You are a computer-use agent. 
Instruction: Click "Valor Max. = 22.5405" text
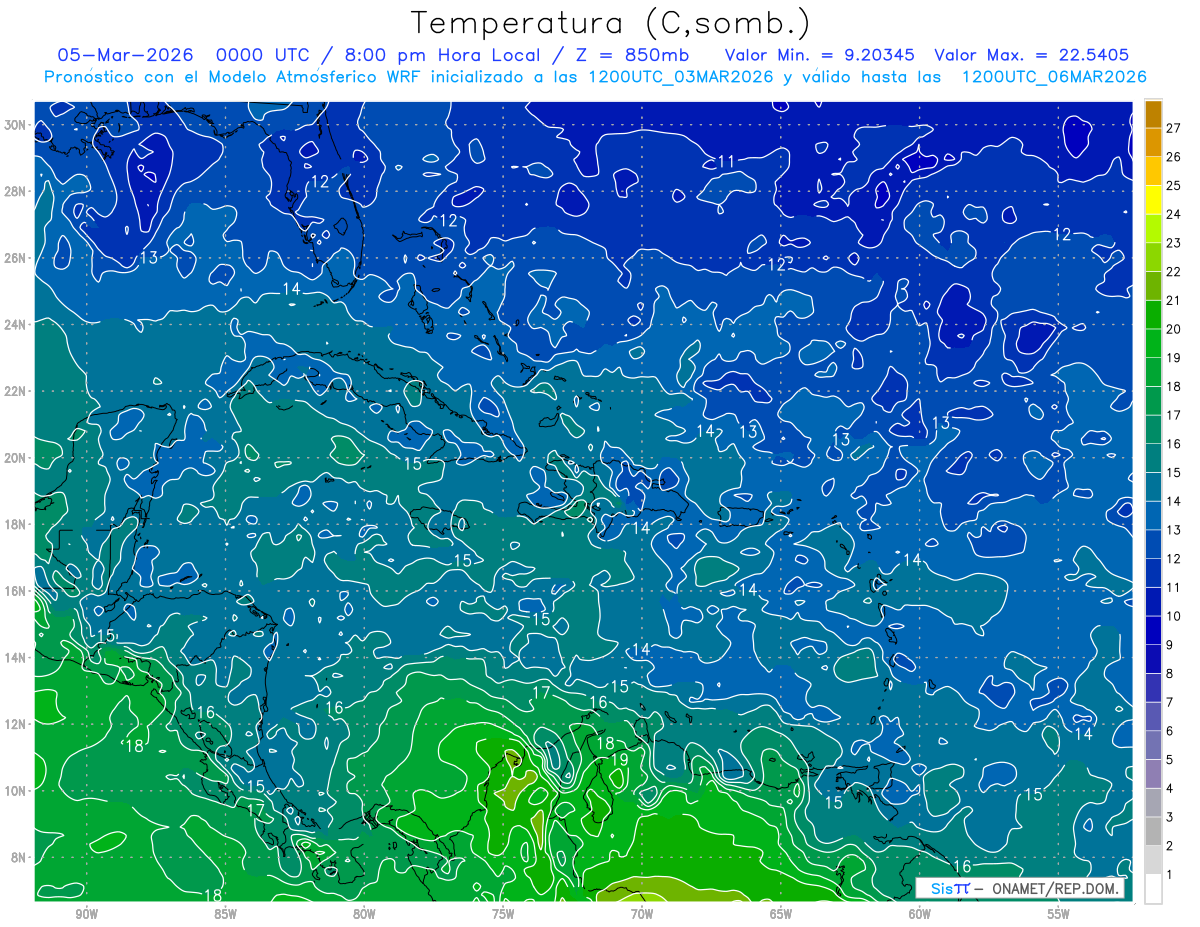1031,55
